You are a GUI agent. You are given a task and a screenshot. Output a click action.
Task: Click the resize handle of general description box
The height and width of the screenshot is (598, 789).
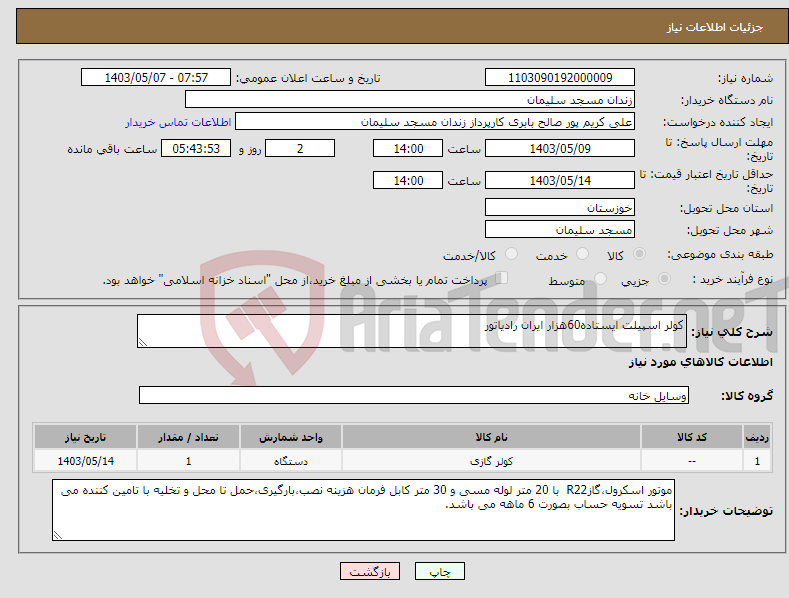point(143,342)
